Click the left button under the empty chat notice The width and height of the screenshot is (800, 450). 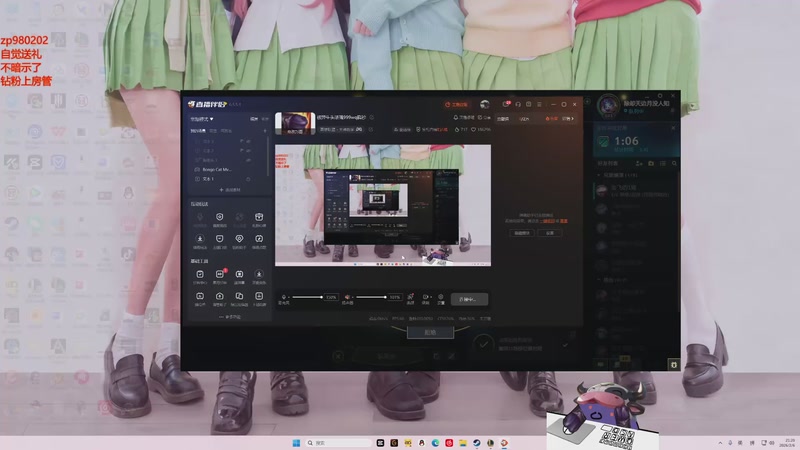pos(521,233)
